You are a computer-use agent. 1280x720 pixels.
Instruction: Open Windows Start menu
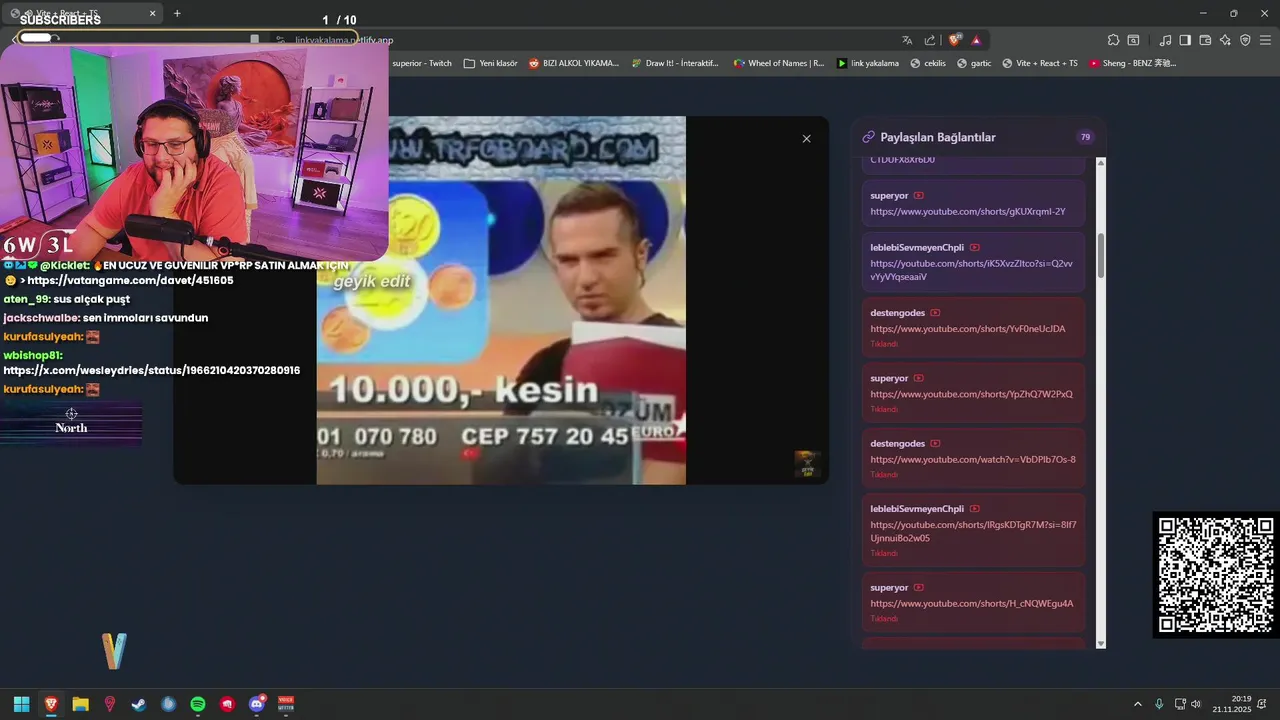tap(21, 704)
